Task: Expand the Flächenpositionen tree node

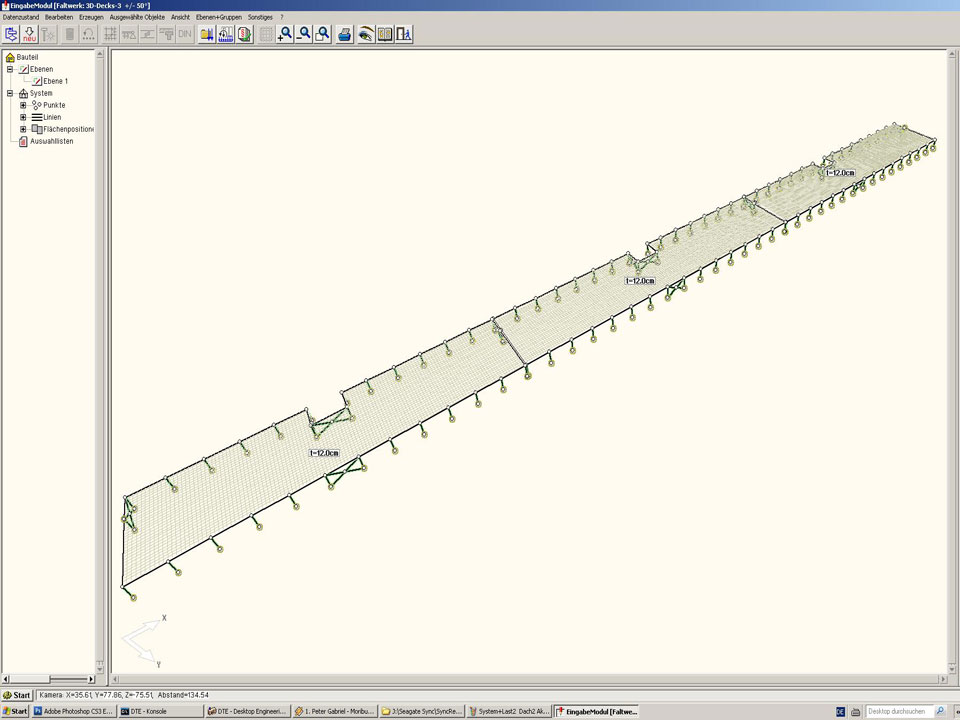Action: click(x=23, y=129)
